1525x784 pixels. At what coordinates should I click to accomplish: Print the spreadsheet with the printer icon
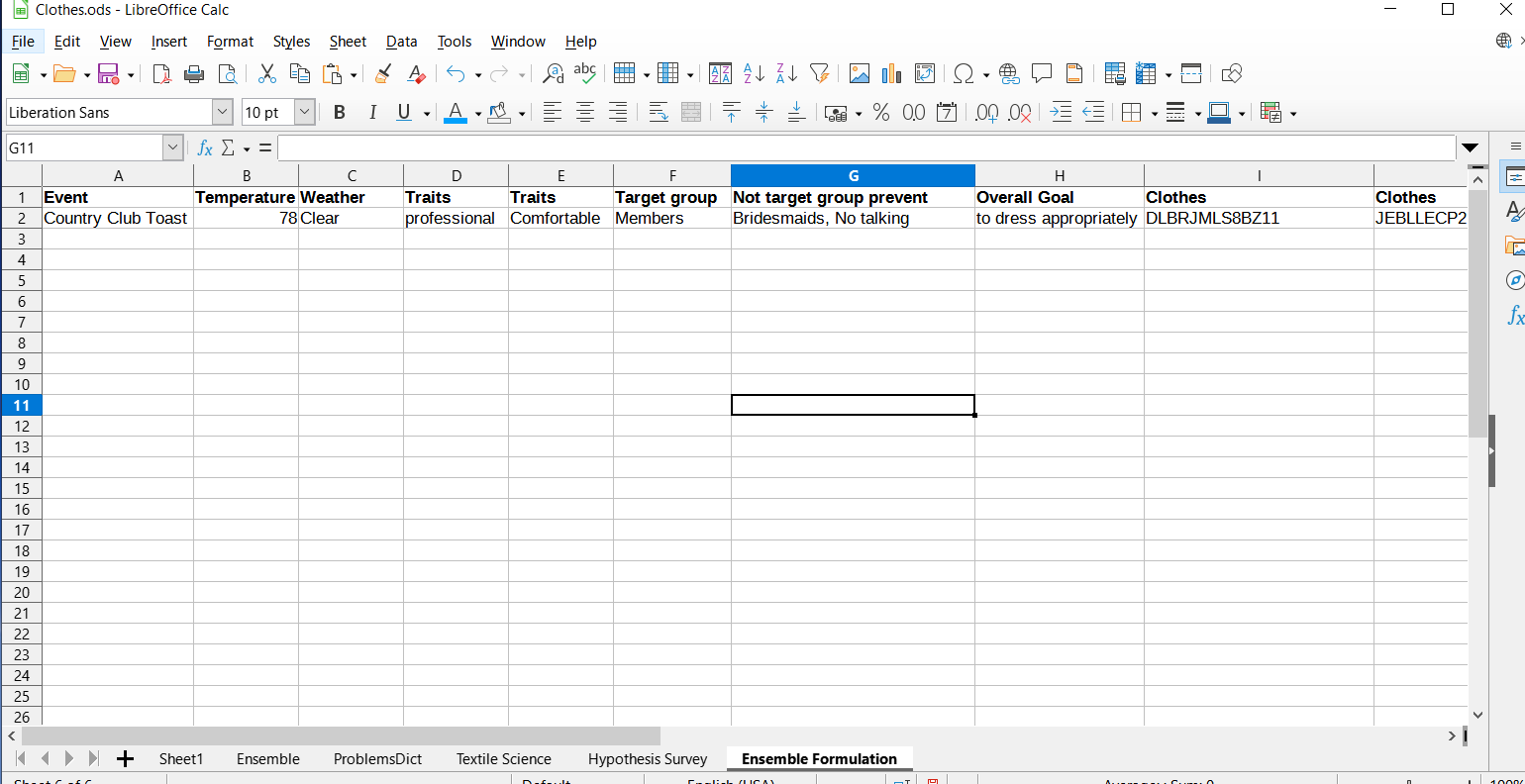pyautogui.click(x=194, y=74)
